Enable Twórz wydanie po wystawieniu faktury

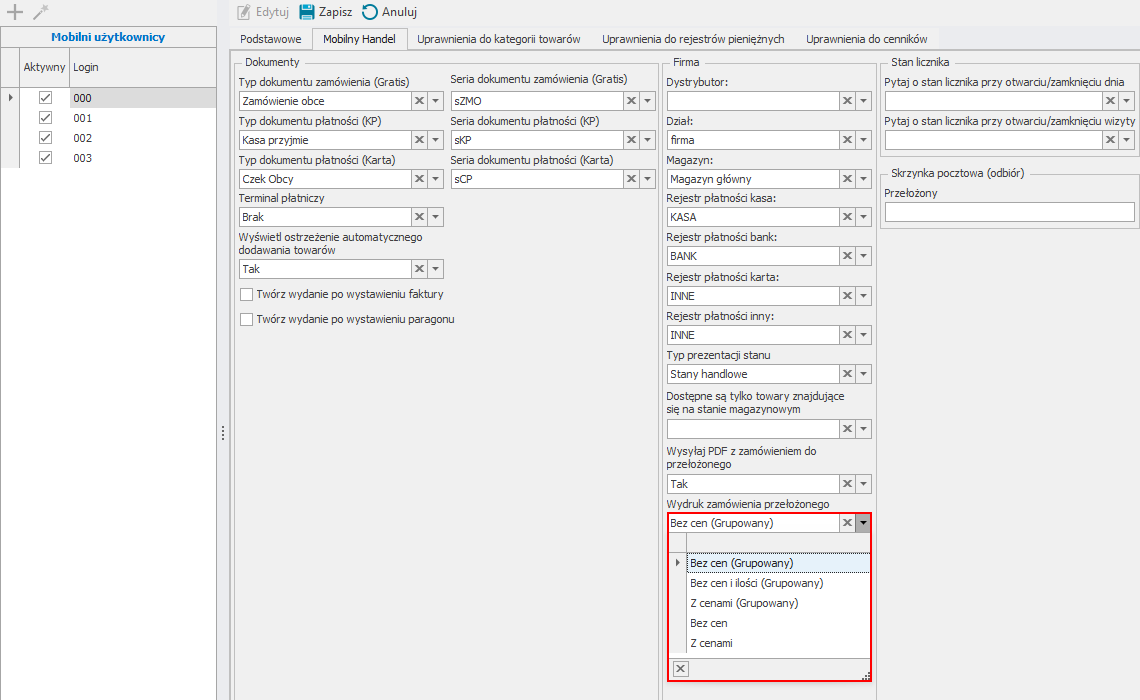pyautogui.click(x=247, y=295)
